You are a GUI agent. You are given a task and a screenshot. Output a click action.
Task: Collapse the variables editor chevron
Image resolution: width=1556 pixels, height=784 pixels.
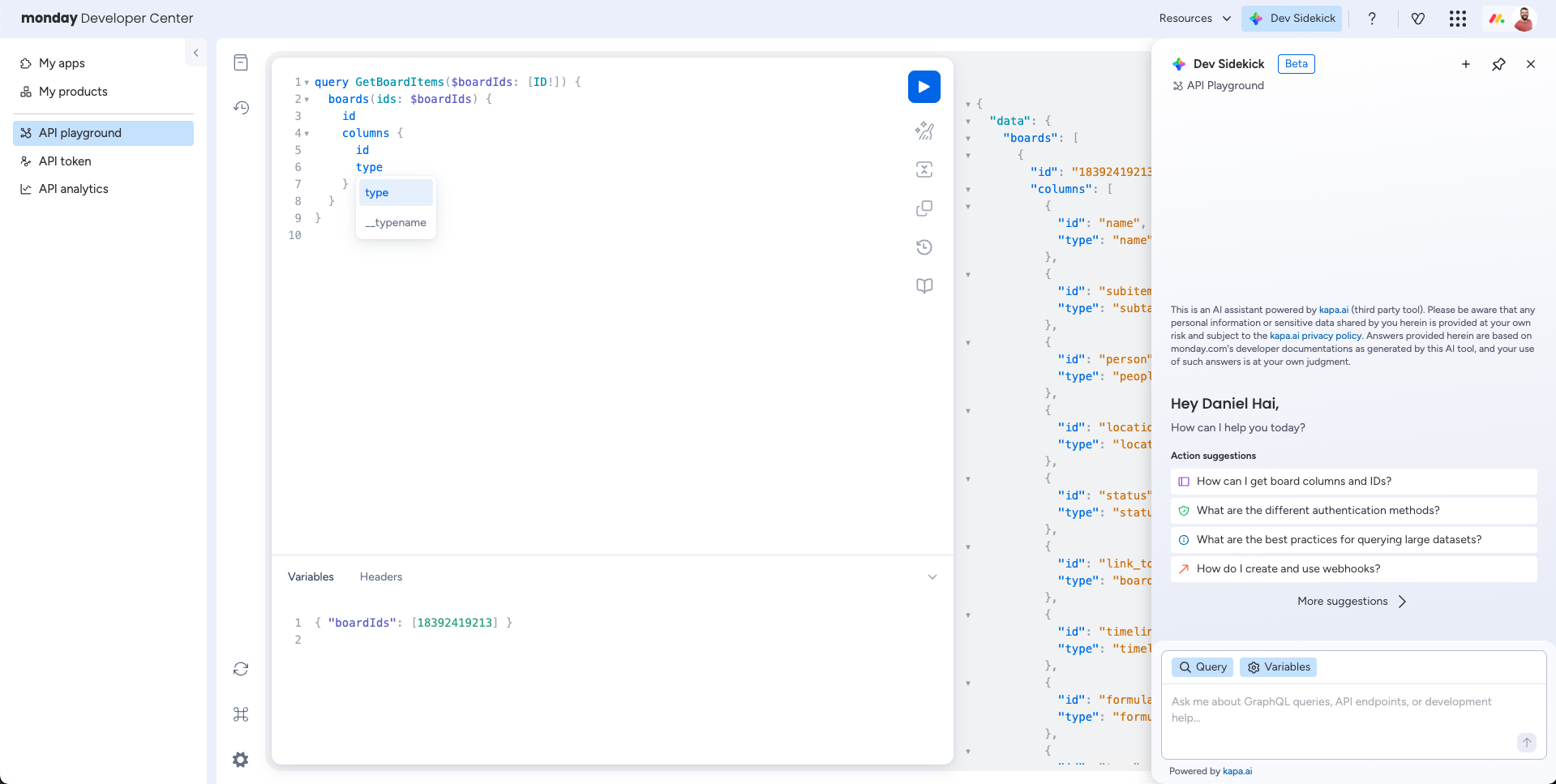(932, 577)
